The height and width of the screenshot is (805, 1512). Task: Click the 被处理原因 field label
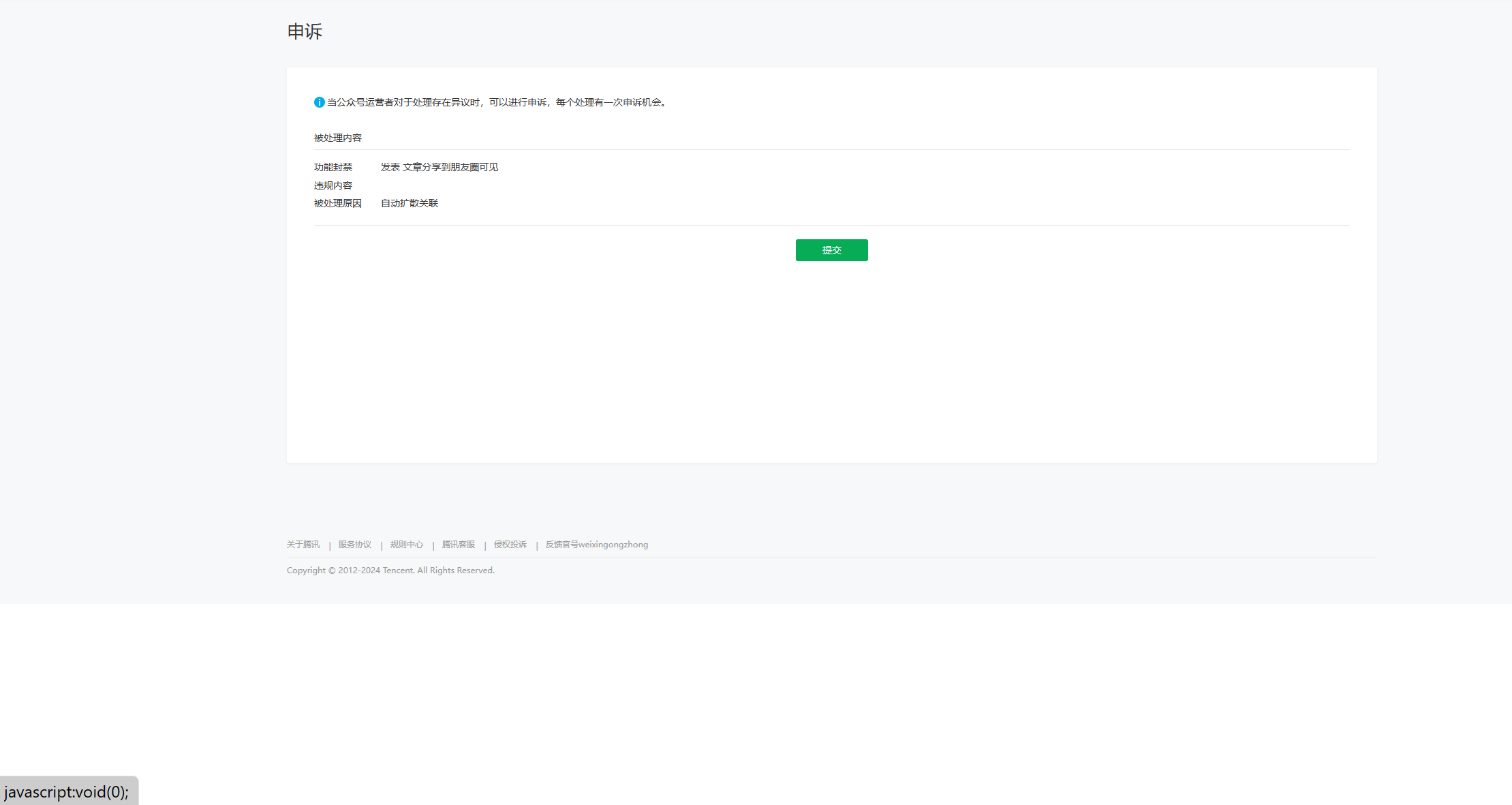pos(337,203)
